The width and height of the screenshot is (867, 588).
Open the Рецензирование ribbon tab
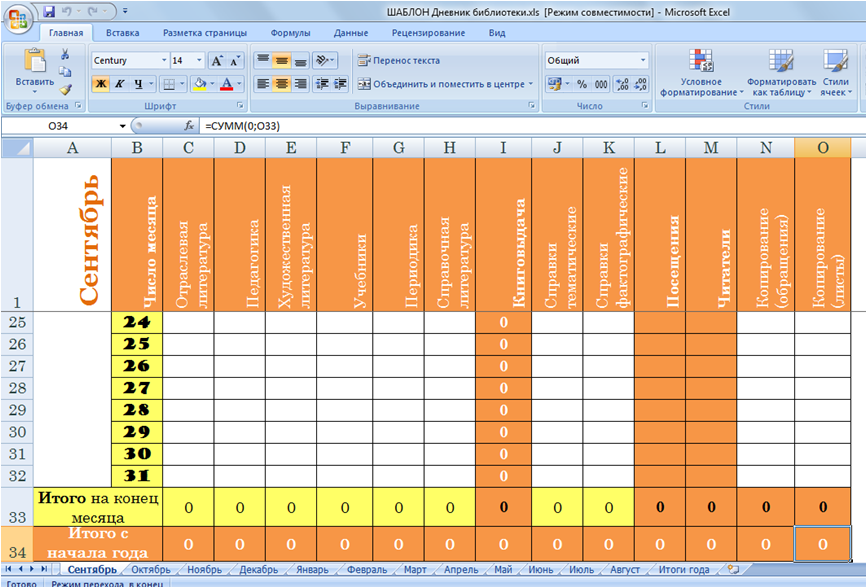429,33
